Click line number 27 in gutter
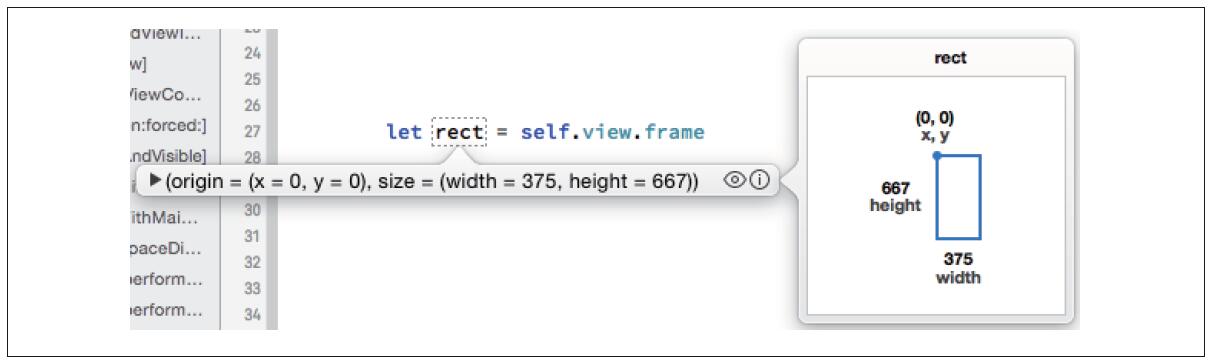Image resolution: width=1215 pixels, height=363 pixels. 252,131
